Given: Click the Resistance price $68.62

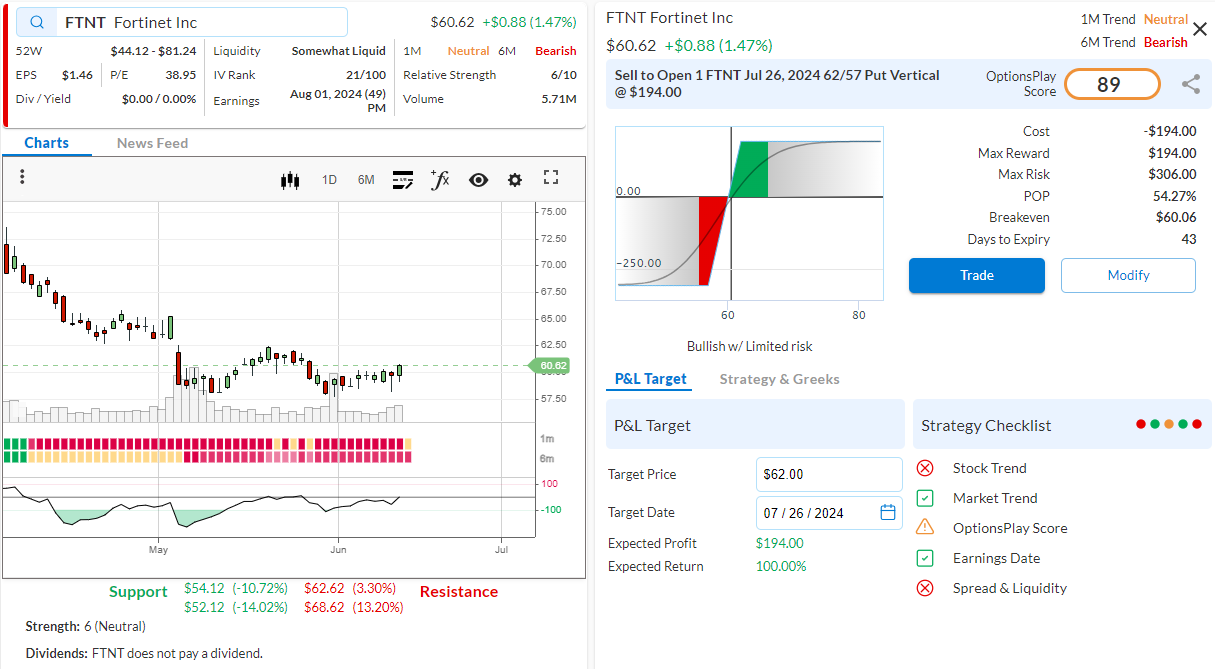Looking at the screenshot, I should 324,607.
